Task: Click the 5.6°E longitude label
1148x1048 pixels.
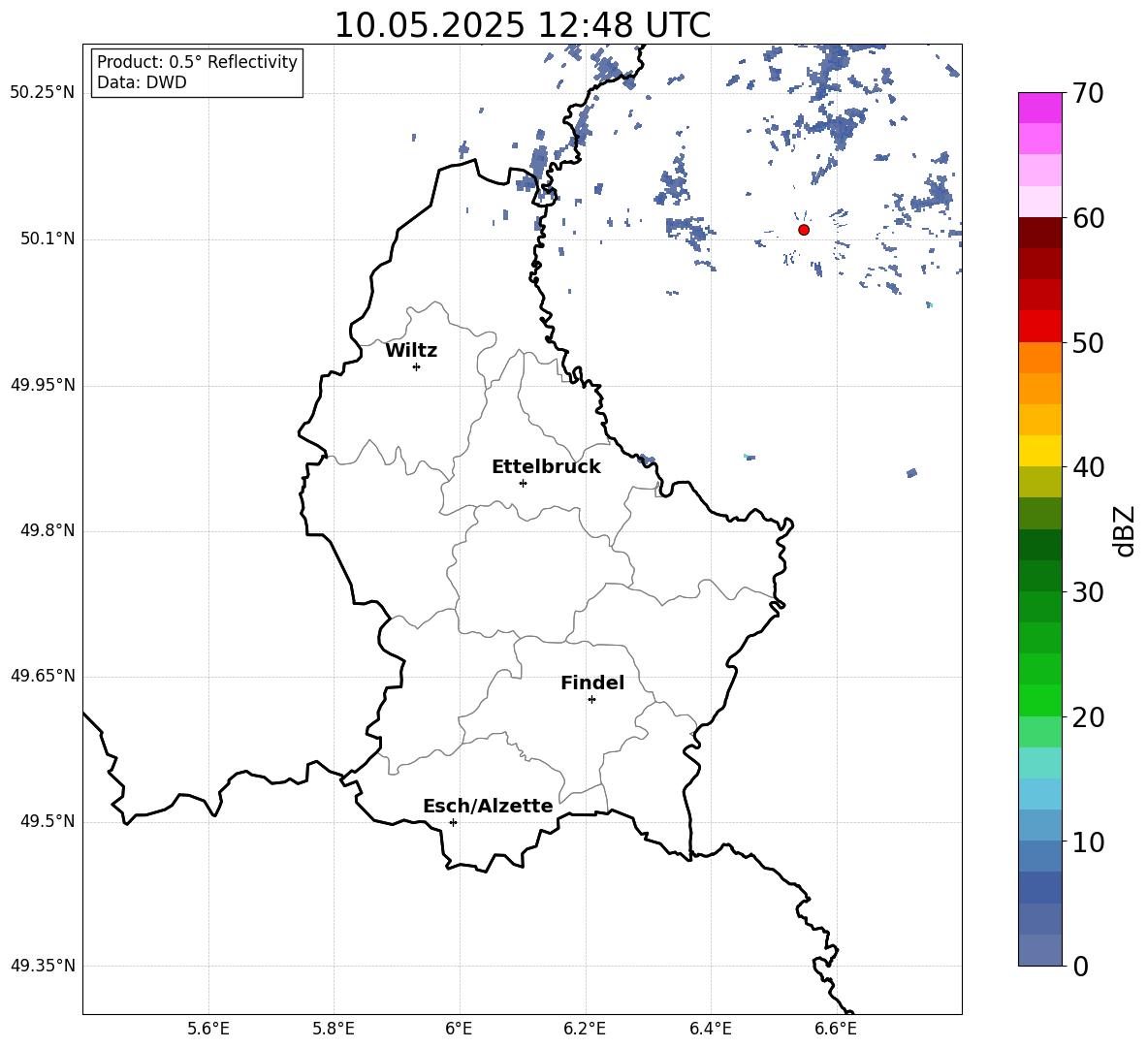Action: 208,1029
